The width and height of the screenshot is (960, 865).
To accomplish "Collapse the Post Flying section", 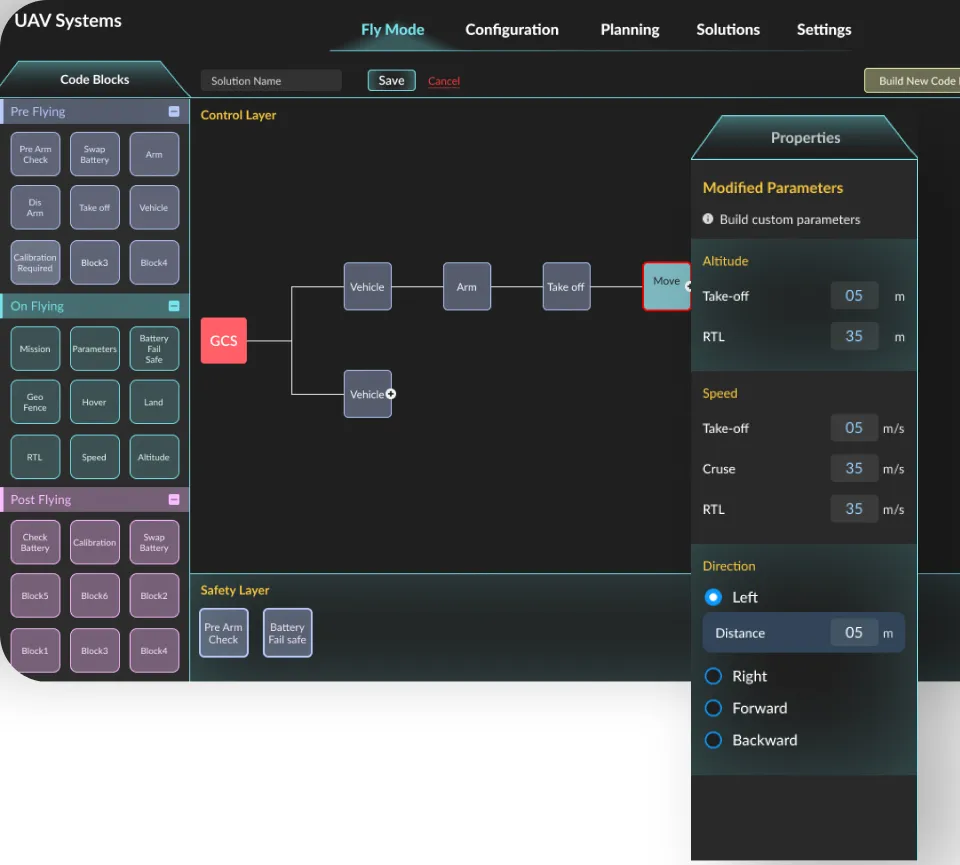I will (x=174, y=500).
